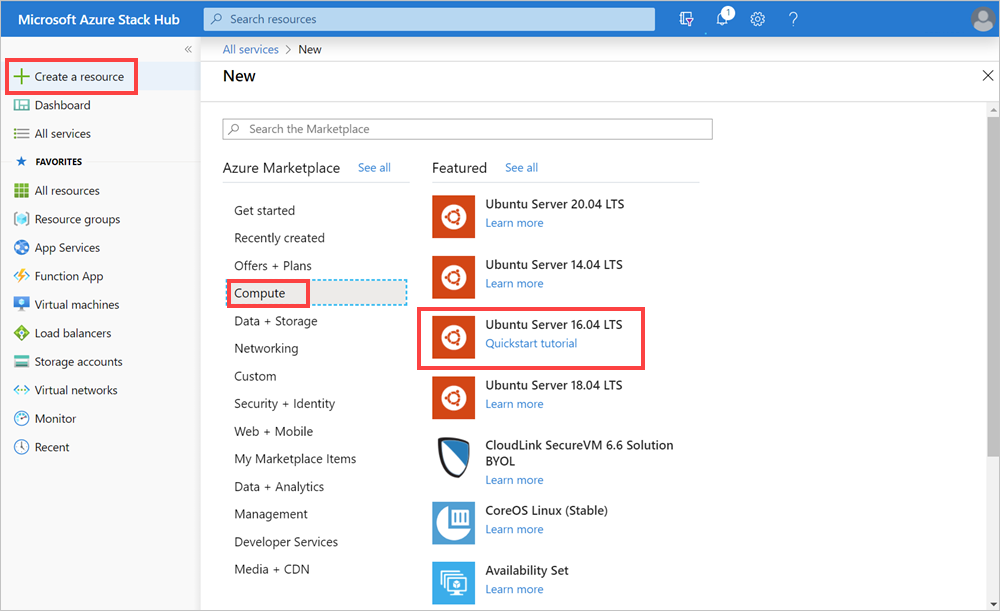Choose the Networking marketplace category
Screen dimensions: 1000x611
click(266, 349)
